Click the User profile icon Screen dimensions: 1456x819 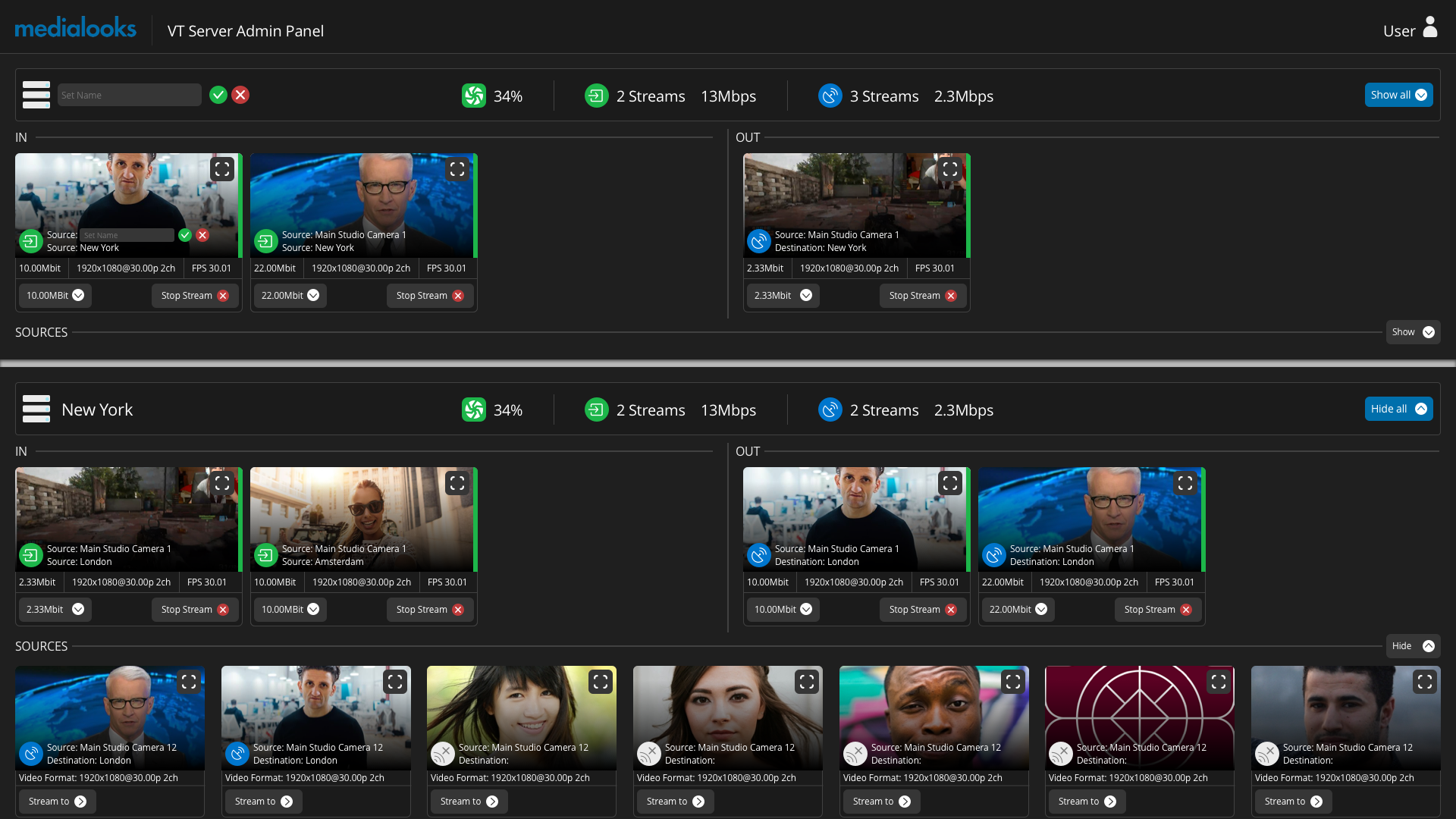click(x=1429, y=28)
